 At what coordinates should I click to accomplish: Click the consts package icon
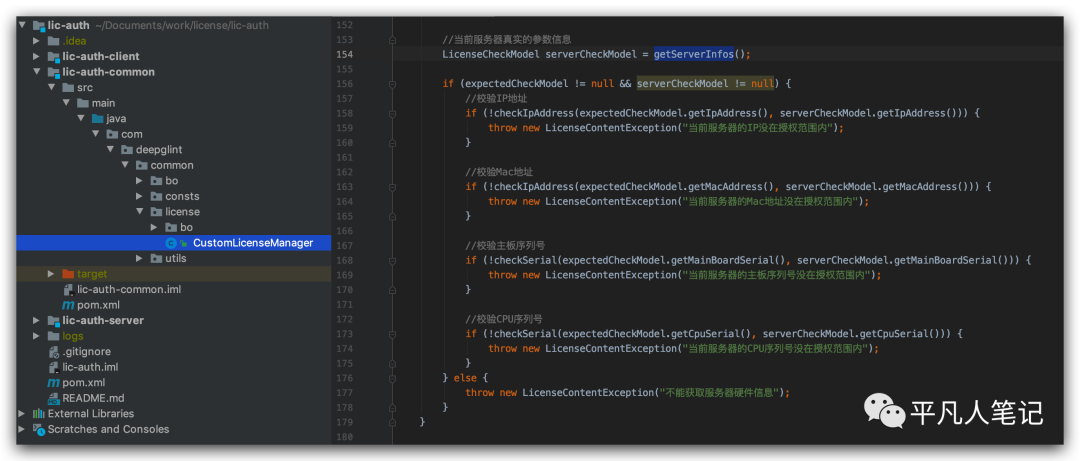156,196
